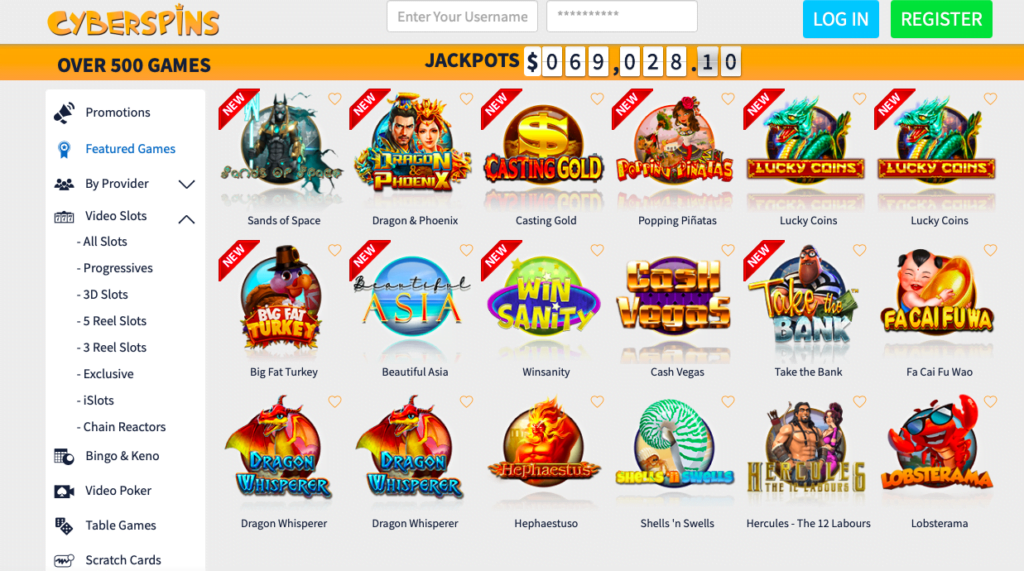Open the Bingo & Keno icon
The width and height of the screenshot is (1024, 571).
[x=64, y=457]
